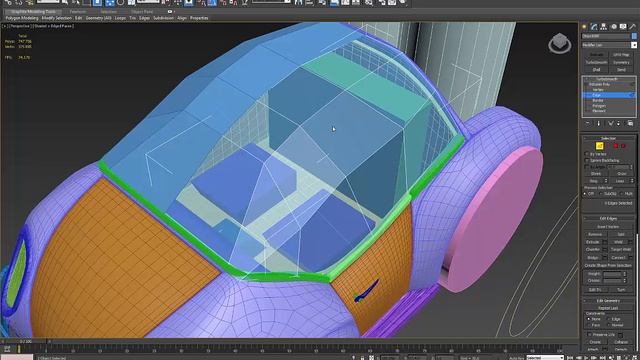Select Preview Selection Multi radio button

pyautogui.click(x=622, y=193)
